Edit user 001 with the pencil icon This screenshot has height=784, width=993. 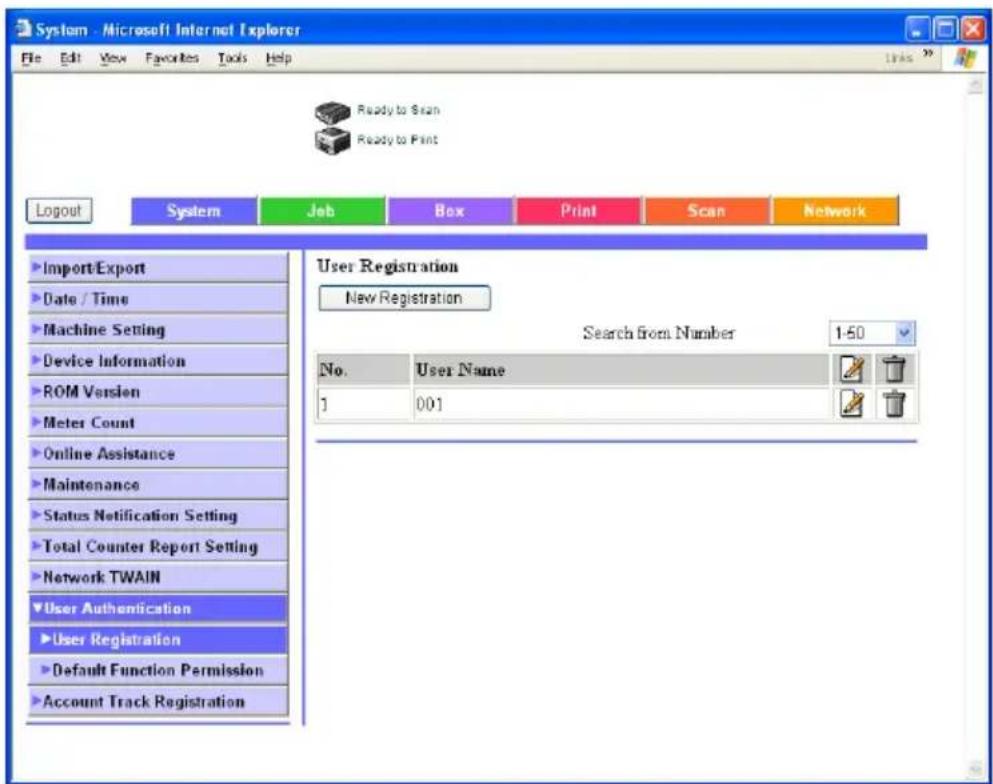[851, 403]
